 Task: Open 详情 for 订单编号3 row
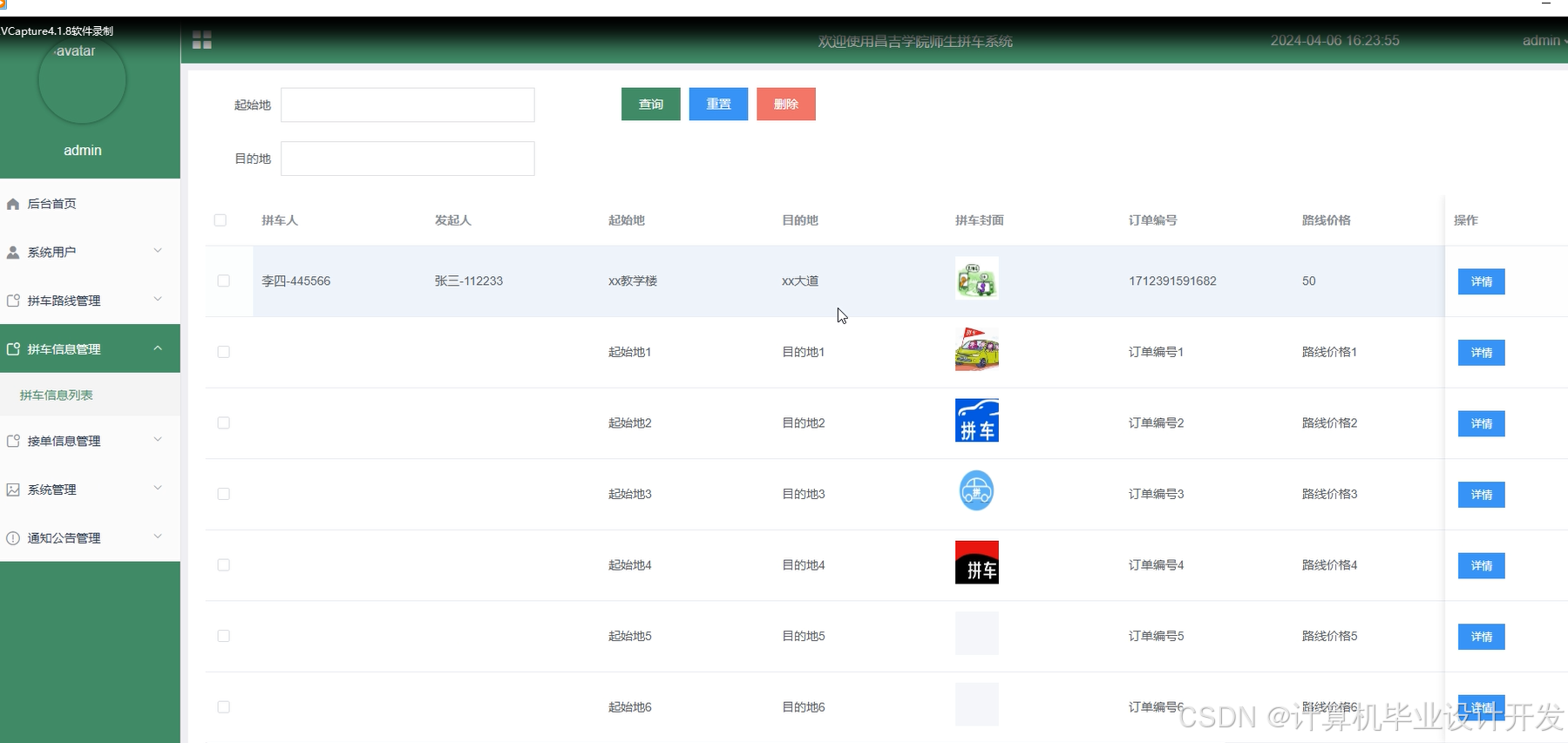click(x=1482, y=495)
